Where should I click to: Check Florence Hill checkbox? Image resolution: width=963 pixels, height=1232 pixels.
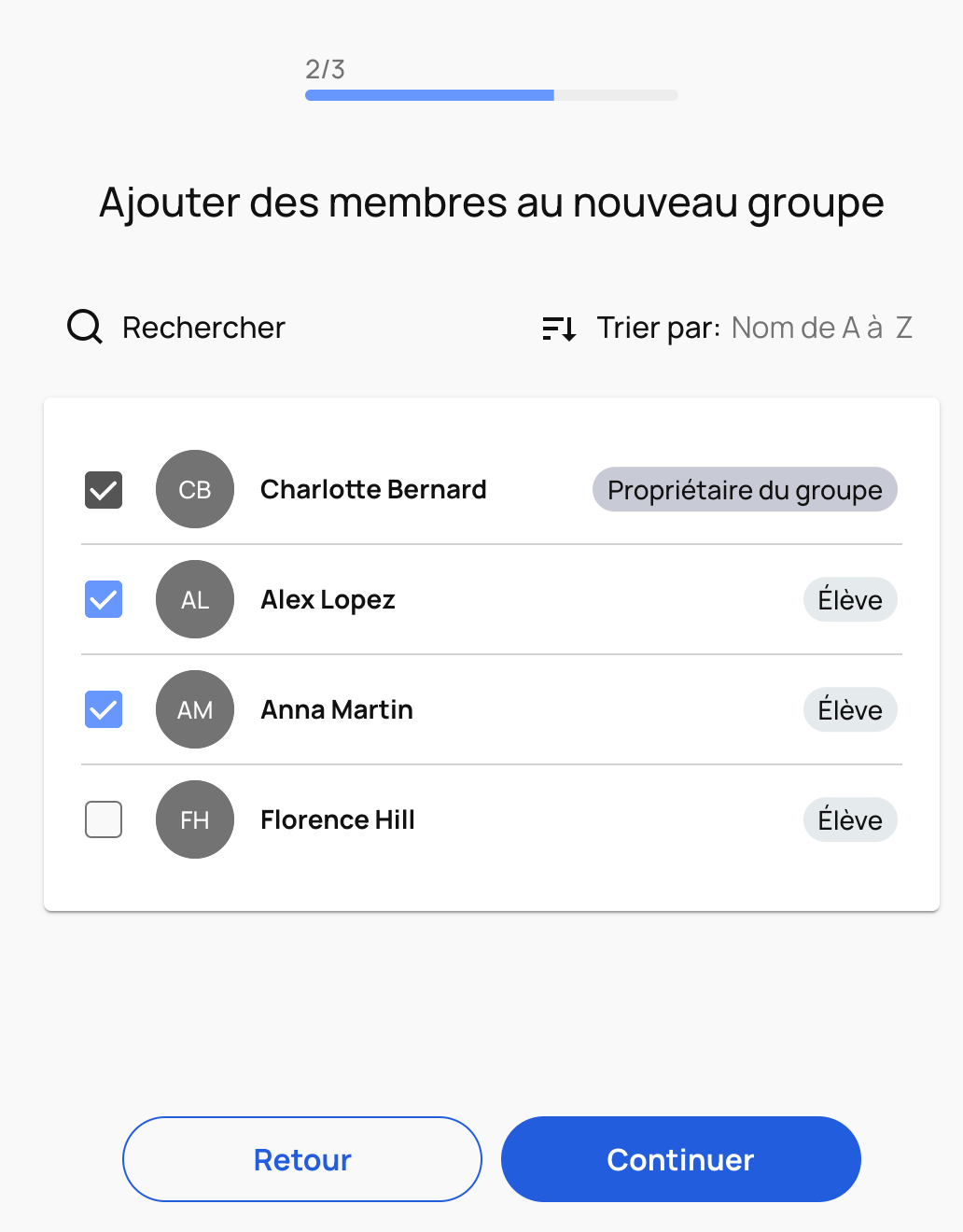[x=104, y=820]
